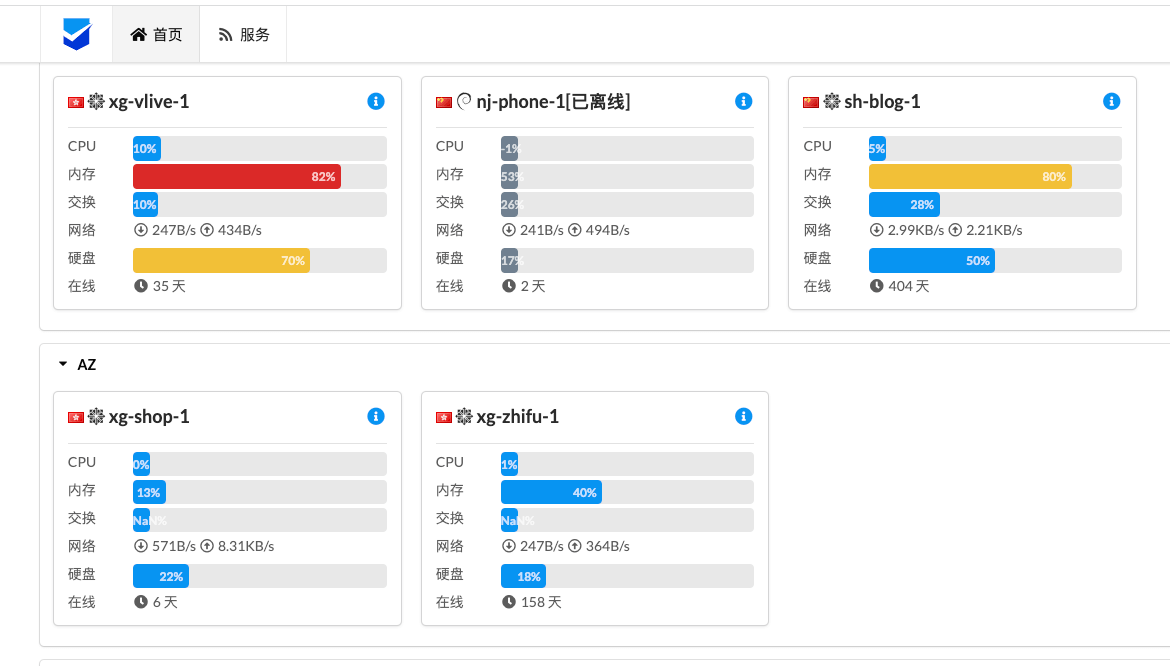Click China flag on sh-blog-1 card
This screenshot has width=1170, height=666.
[x=811, y=102]
